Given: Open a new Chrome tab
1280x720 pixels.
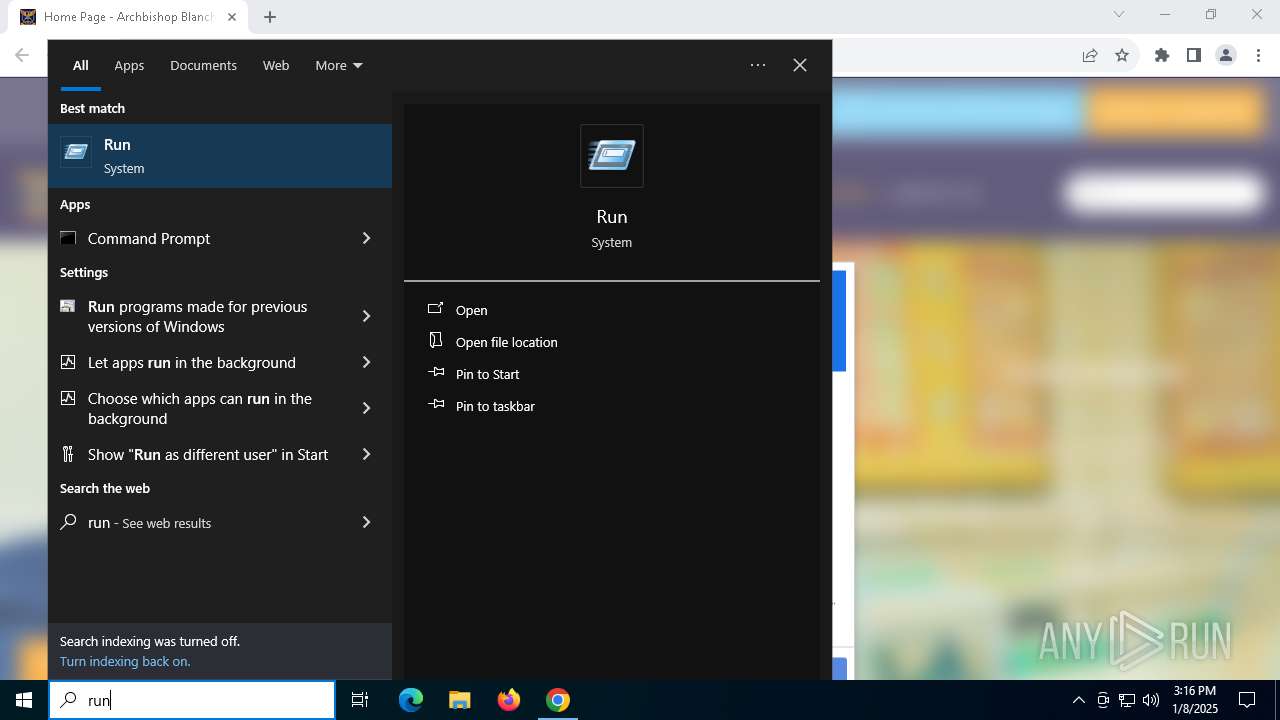Looking at the screenshot, I should 270,17.
